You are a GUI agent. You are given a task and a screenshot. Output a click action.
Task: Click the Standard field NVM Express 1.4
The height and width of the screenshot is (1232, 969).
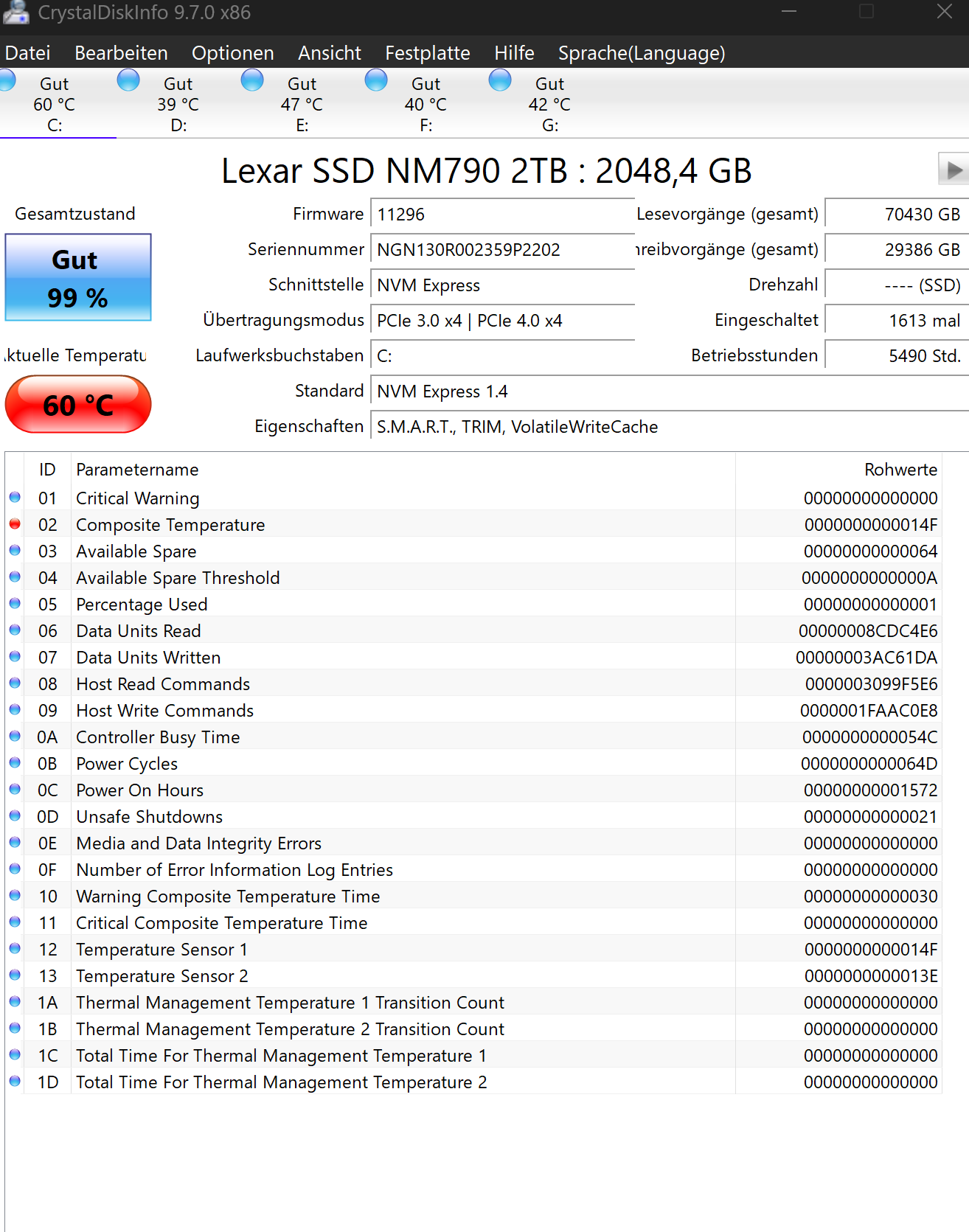(x=670, y=391)
